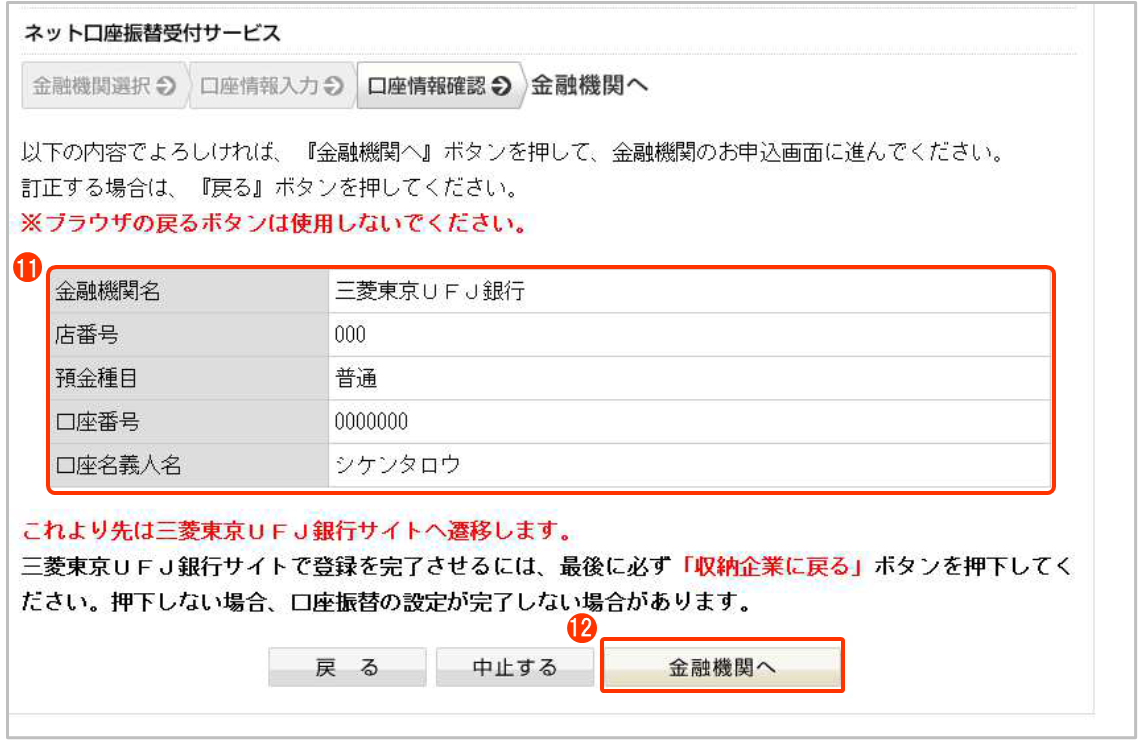Click the 店番号 value 000
Screen dimensions: 1138x740
350,335
